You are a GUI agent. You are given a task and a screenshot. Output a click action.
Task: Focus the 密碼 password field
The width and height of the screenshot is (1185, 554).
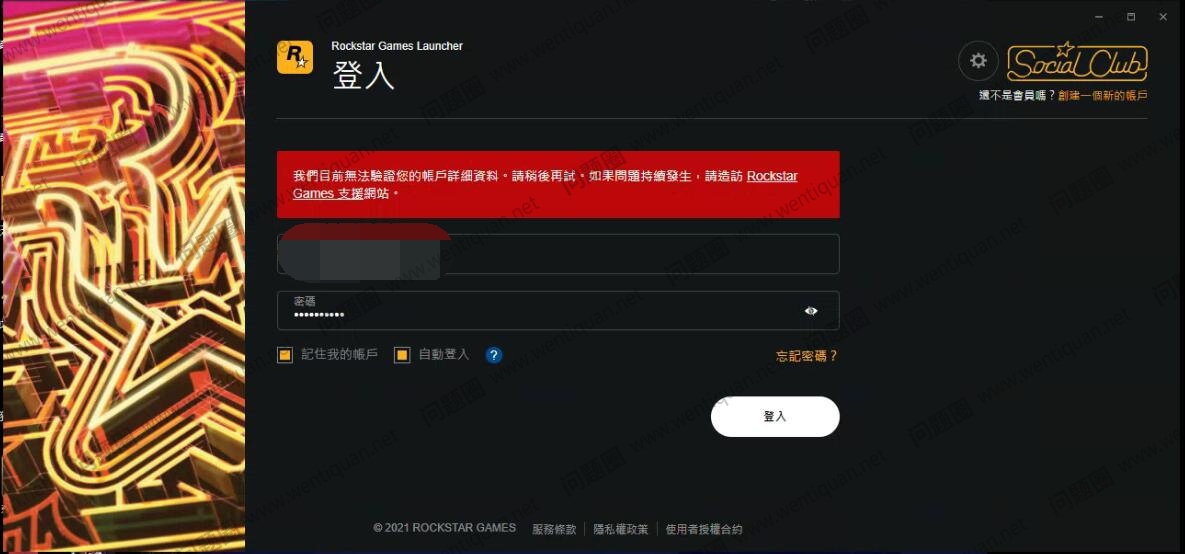tap(558, 311)
